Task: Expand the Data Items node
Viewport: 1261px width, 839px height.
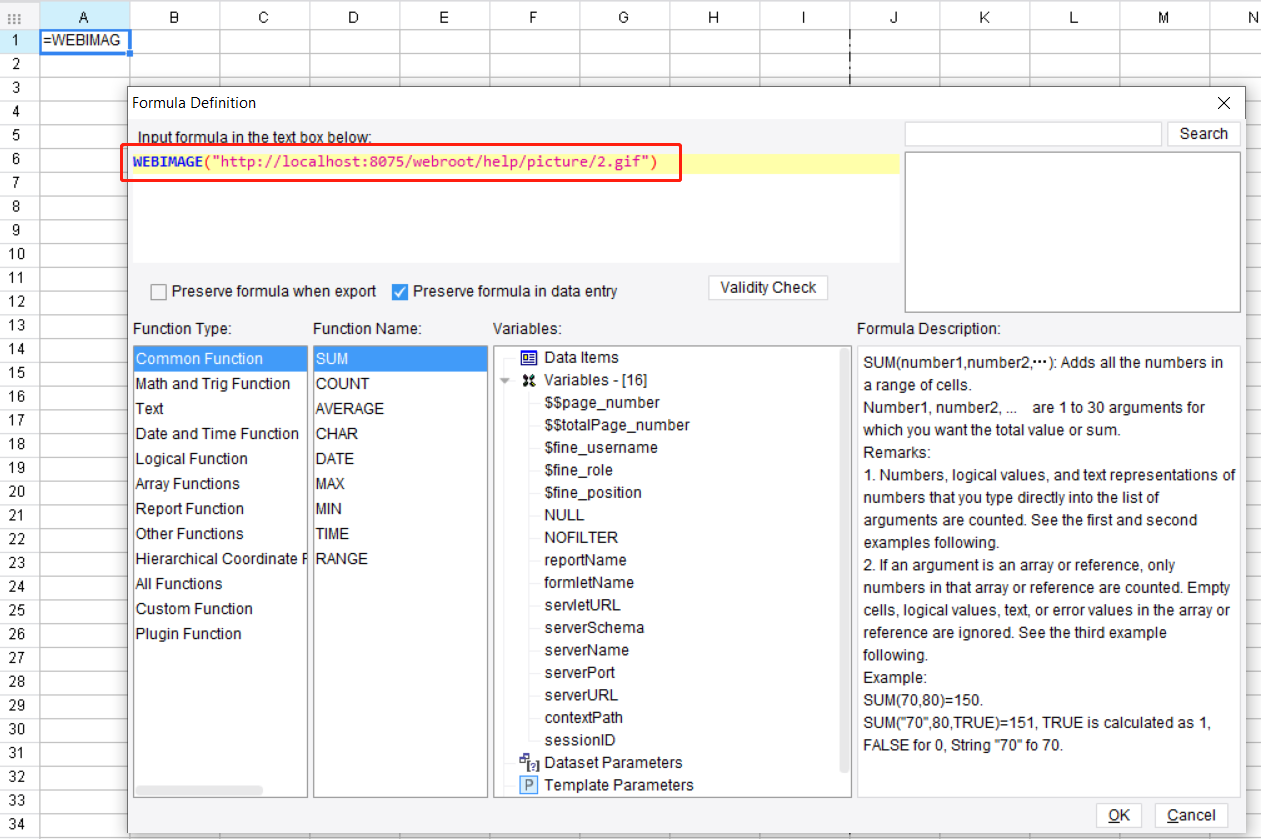Action: tap(506, 357)
